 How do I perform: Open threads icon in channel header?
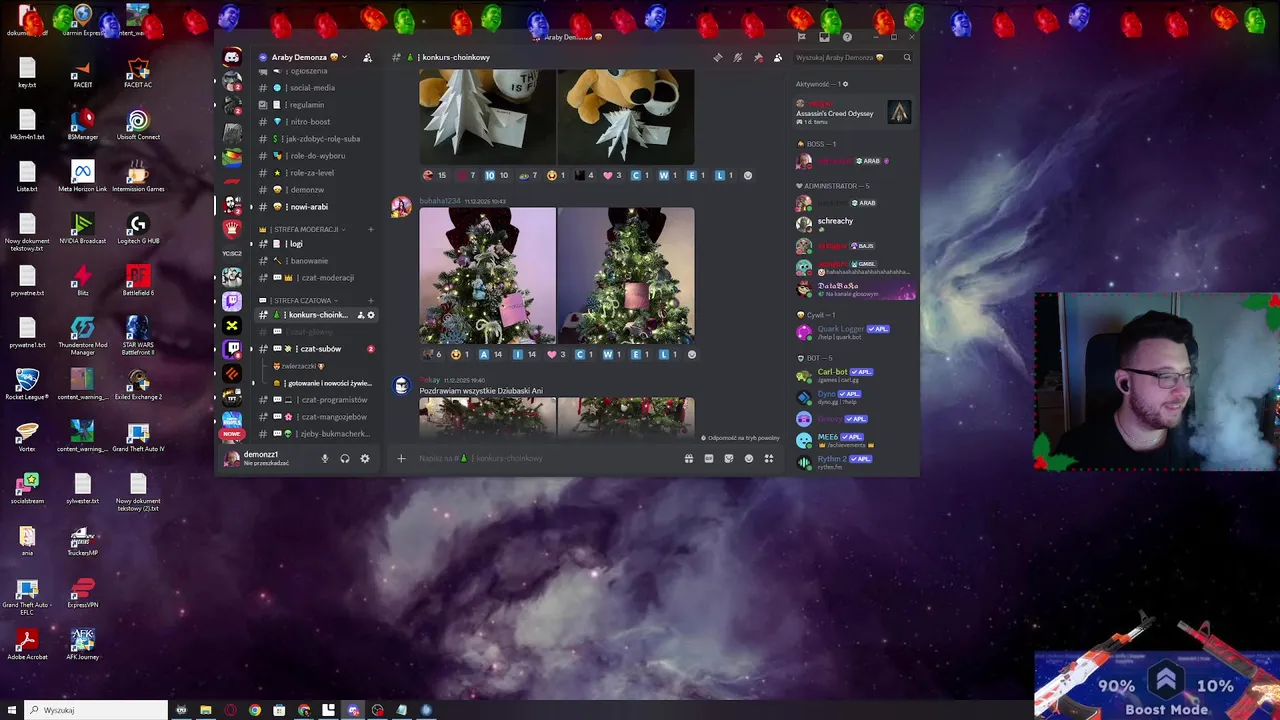tap(717, 57)
